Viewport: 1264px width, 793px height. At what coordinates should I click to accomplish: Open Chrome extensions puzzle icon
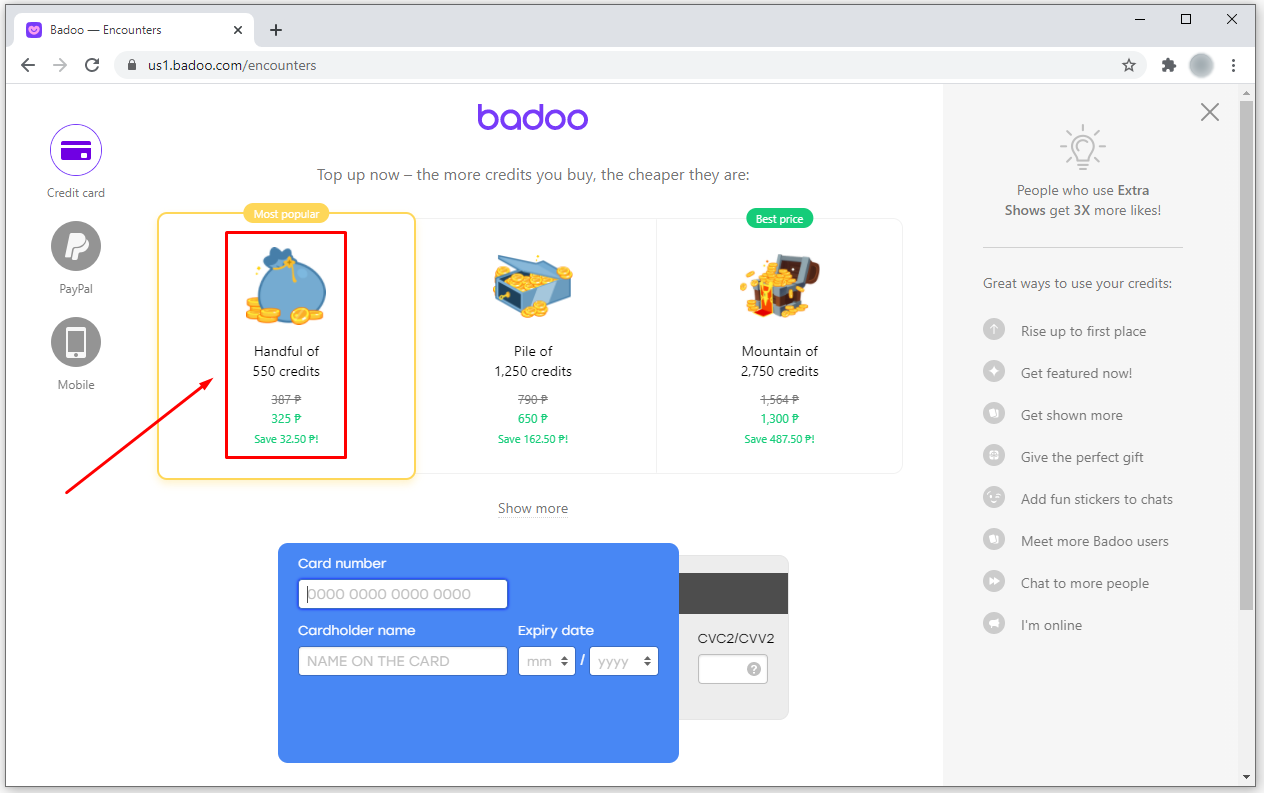[x=1168, y=65]
